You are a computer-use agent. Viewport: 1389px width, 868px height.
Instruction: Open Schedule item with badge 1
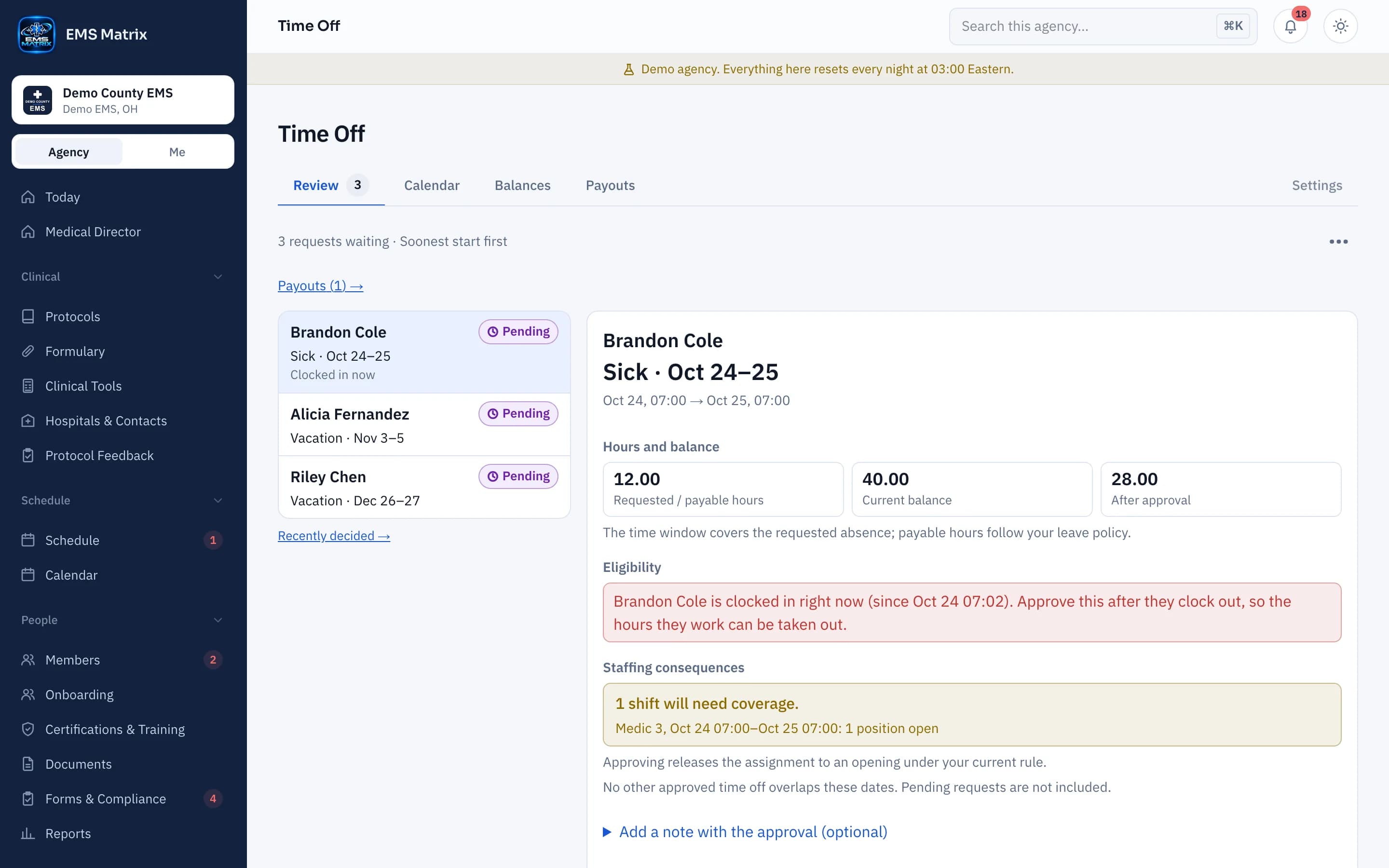pyautogui.click(x=123, y=540)
